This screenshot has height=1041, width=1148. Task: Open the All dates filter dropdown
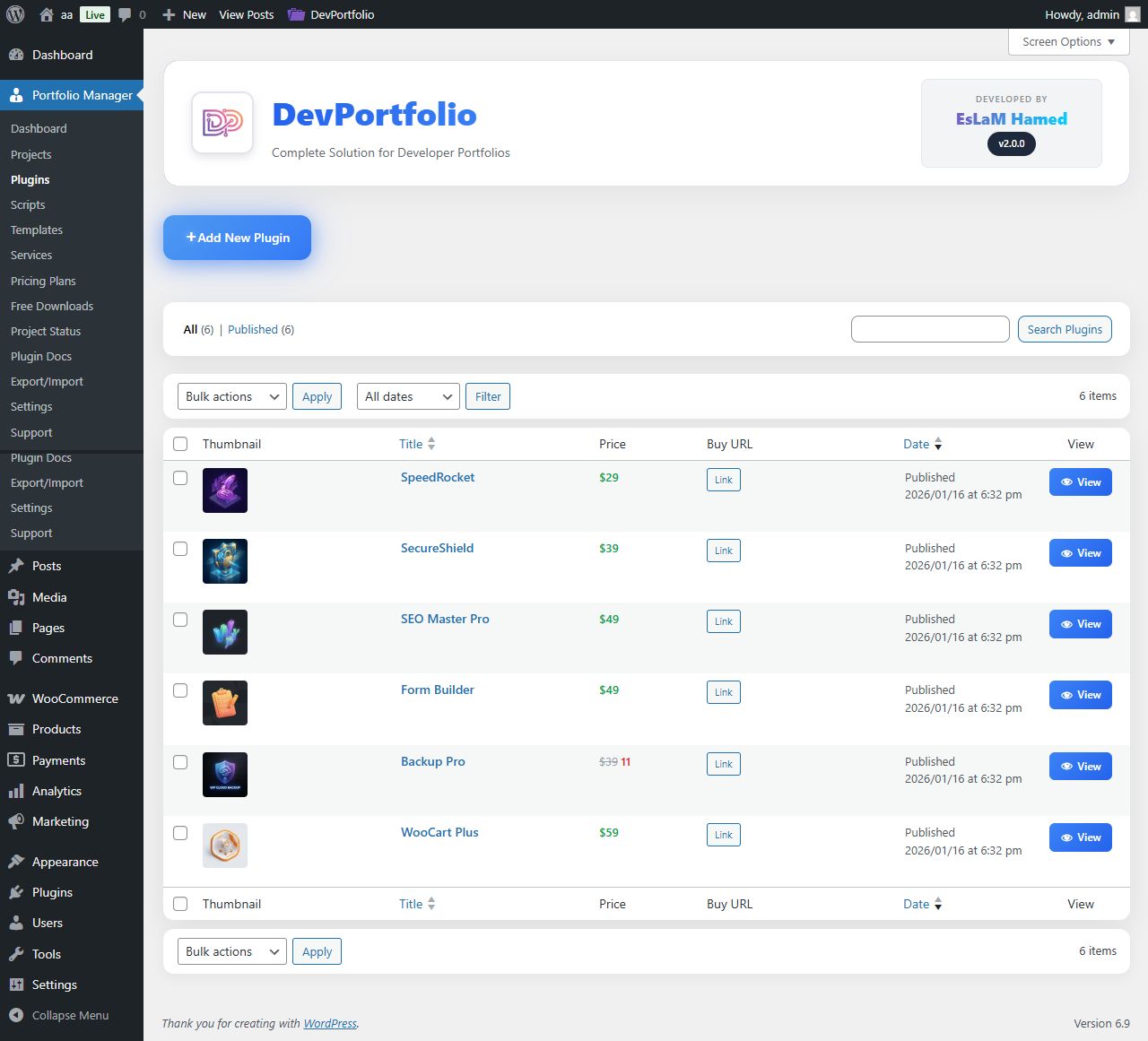coord(408,396)
